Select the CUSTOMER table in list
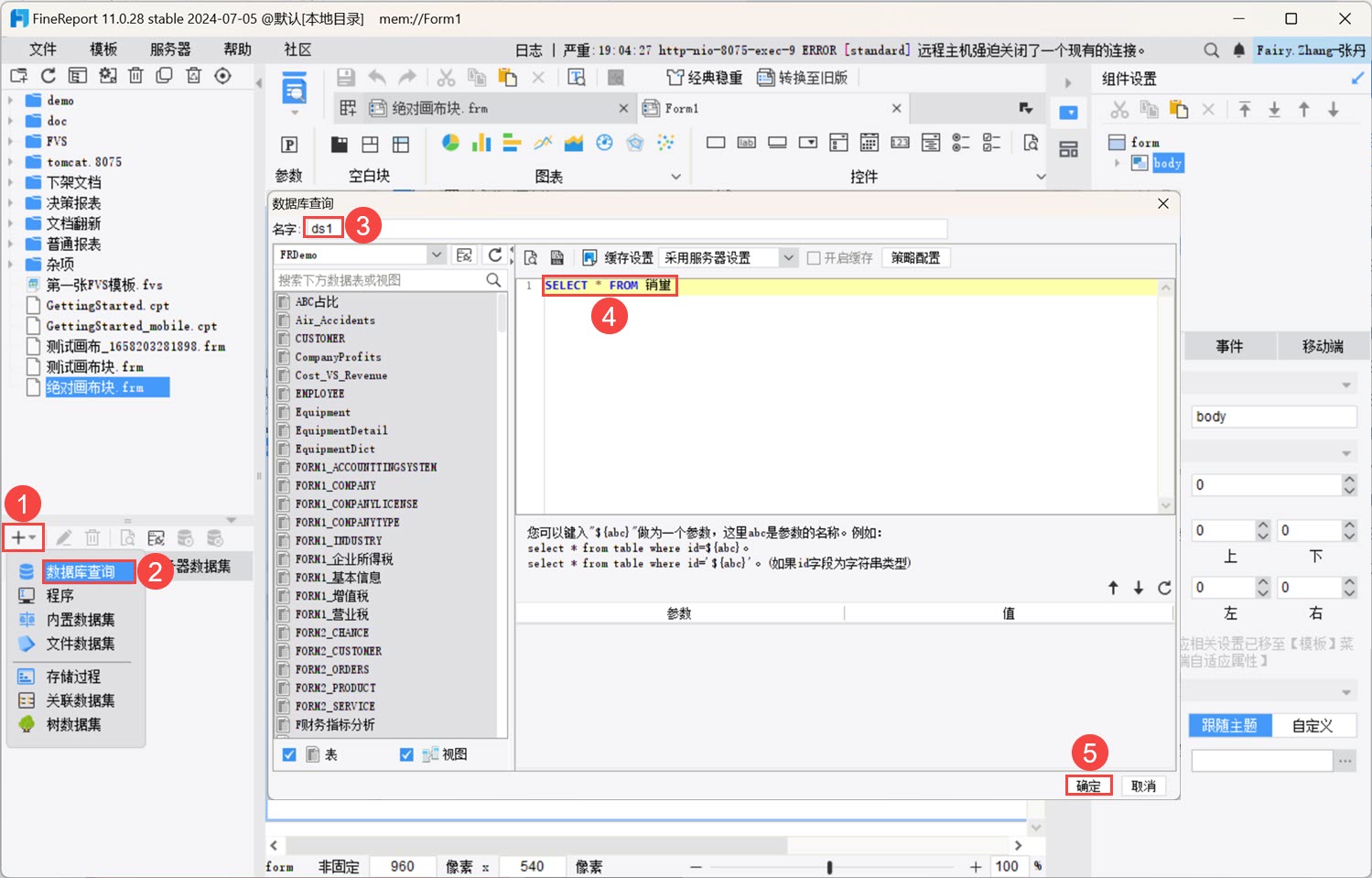This screenshot has width=1372, height=878. [320, 339]
